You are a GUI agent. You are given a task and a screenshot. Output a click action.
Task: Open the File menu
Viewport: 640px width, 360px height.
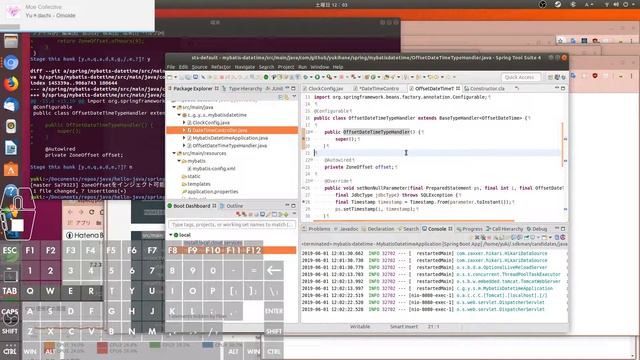171,67
